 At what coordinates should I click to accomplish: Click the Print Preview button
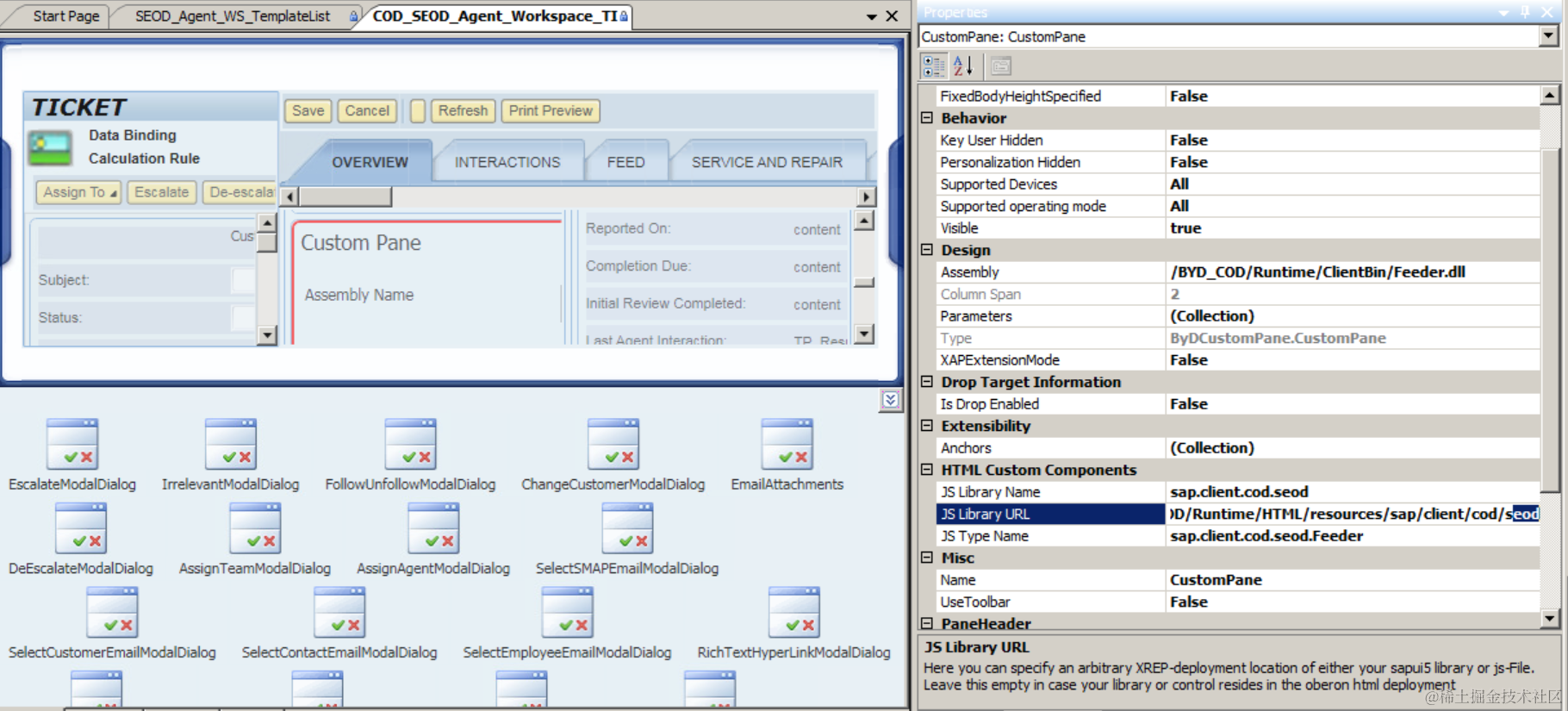[x=551, y=111]
